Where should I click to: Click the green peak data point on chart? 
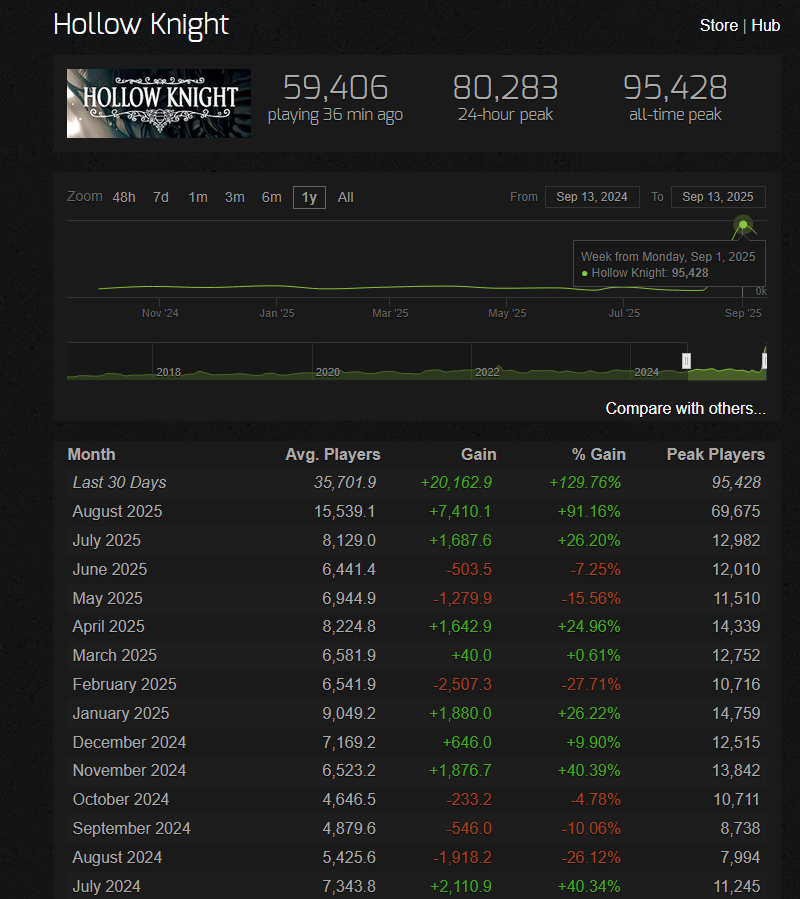pos(743,225)
